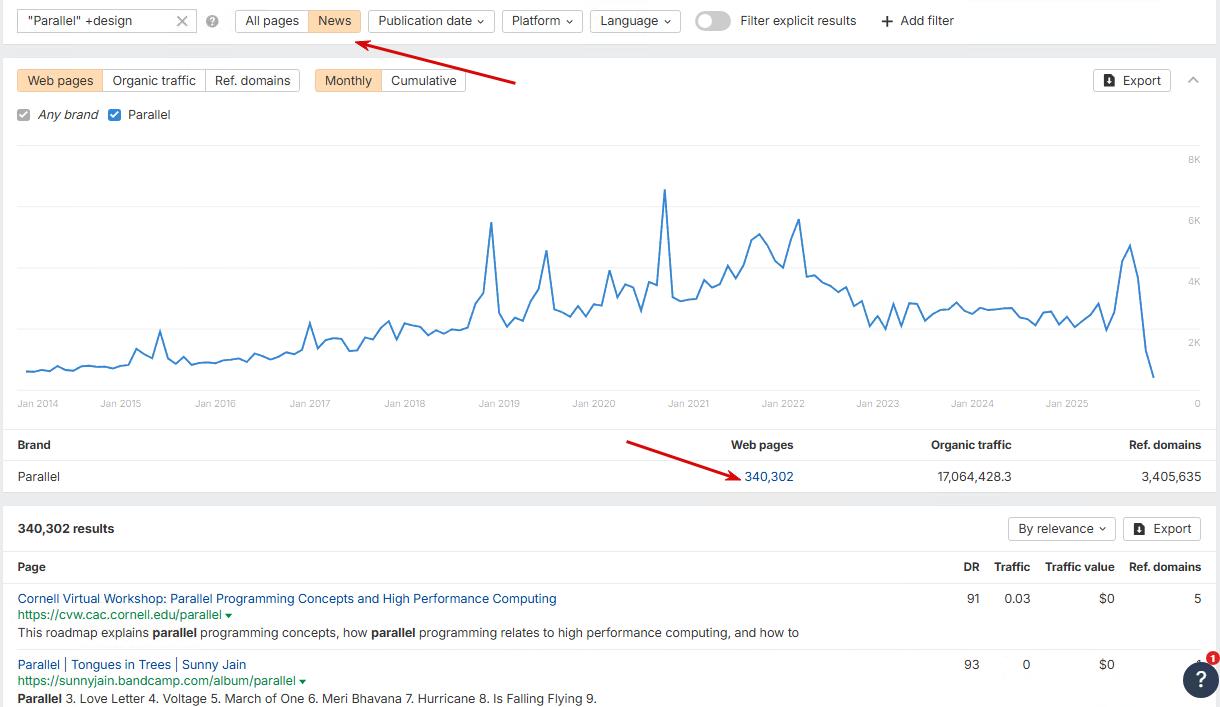Click the Page column header
The image size is (1220, 707).
point(32,567)
